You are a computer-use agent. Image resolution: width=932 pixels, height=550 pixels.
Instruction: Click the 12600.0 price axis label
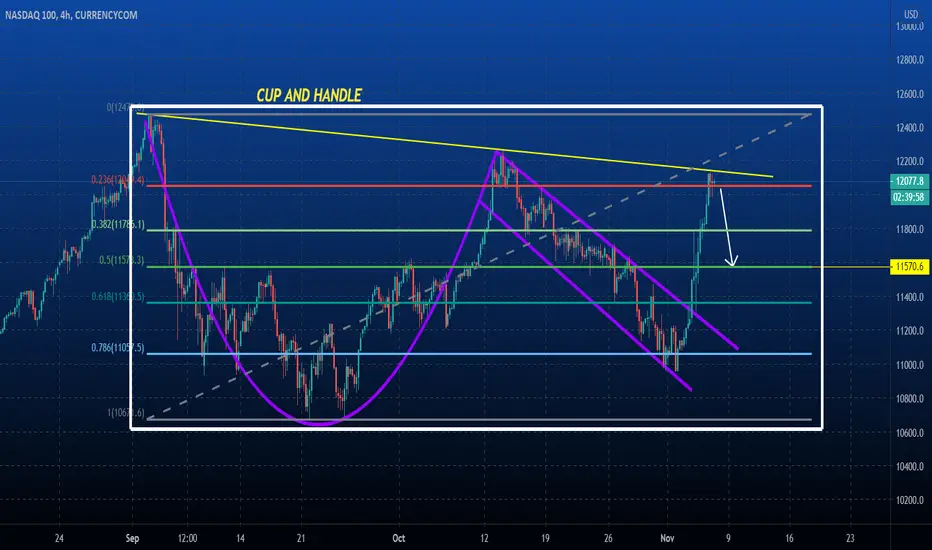(x=910, y=94)
